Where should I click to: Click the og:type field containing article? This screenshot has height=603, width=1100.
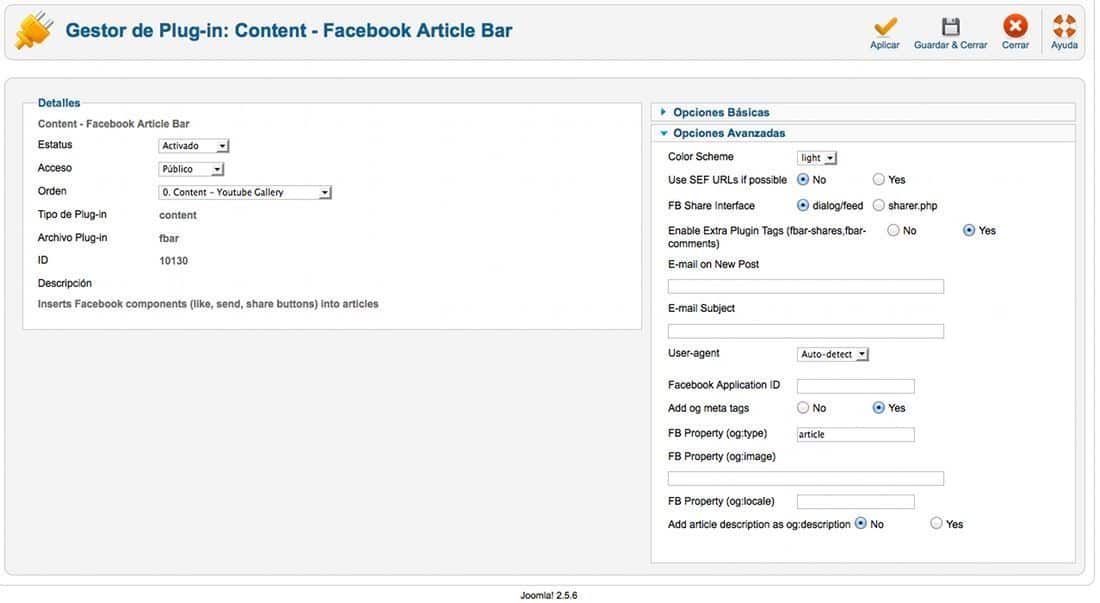click(x=855, y=434)
